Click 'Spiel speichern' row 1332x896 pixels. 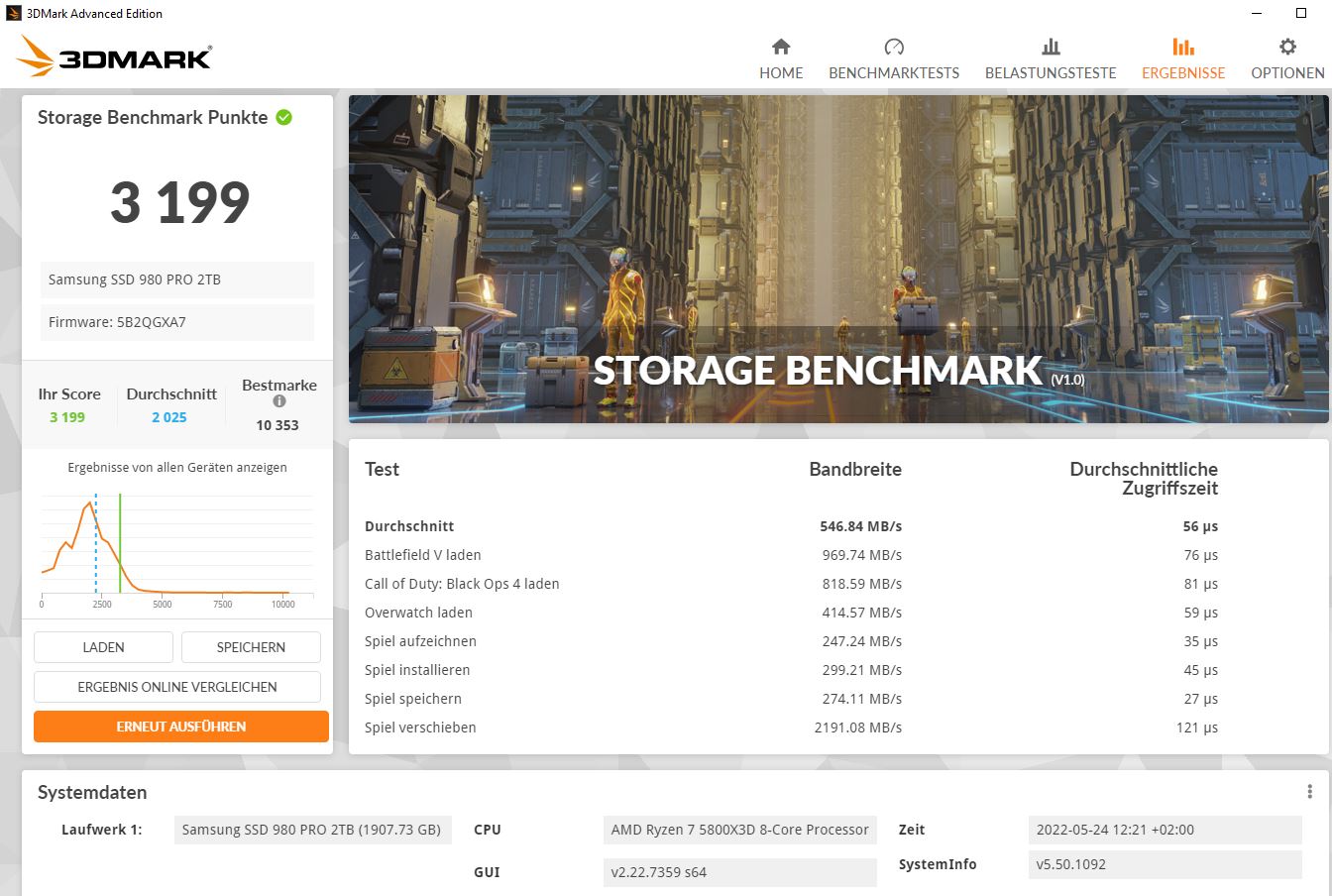click(791, 699)
